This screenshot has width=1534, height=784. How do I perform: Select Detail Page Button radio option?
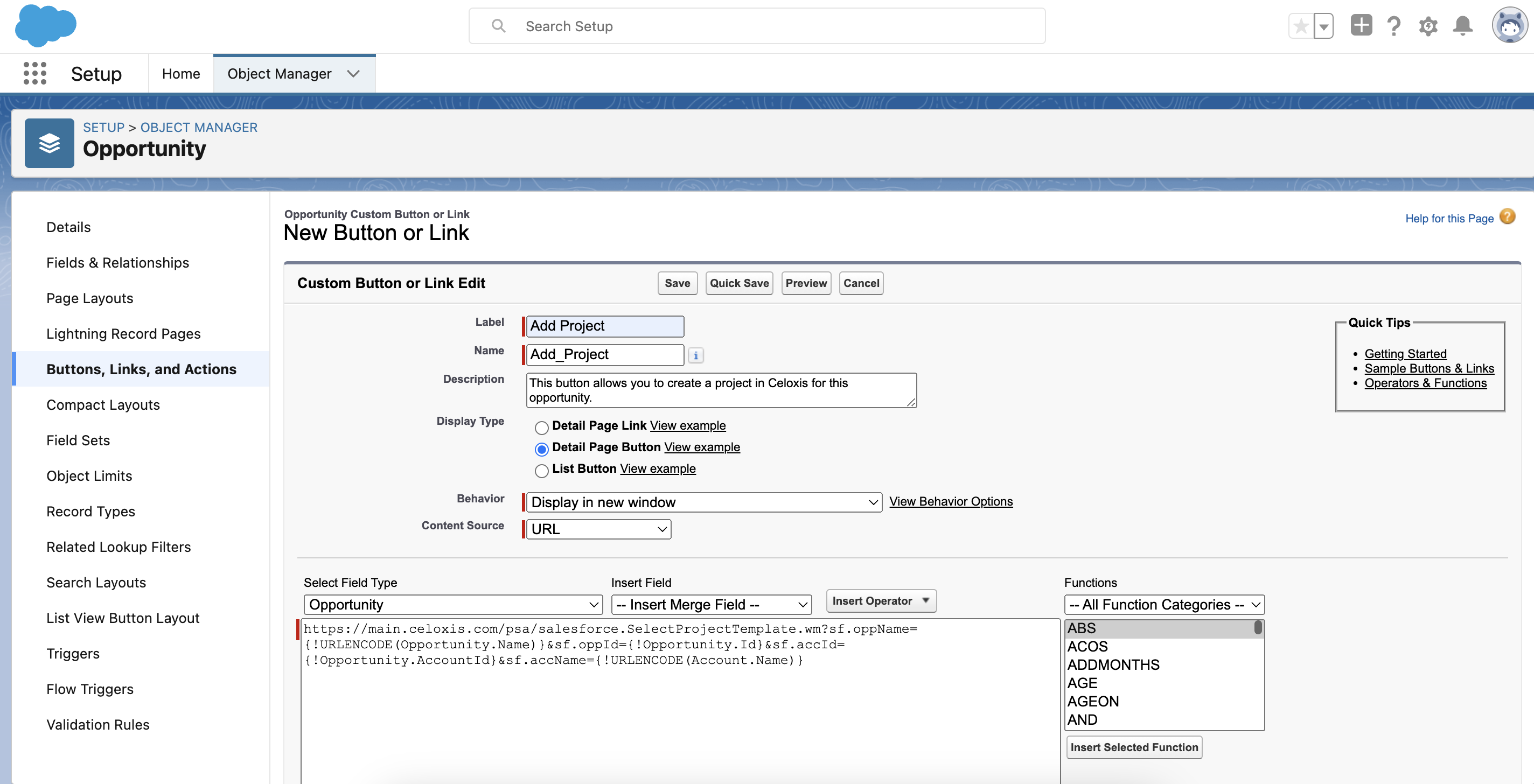pos(541,449)
